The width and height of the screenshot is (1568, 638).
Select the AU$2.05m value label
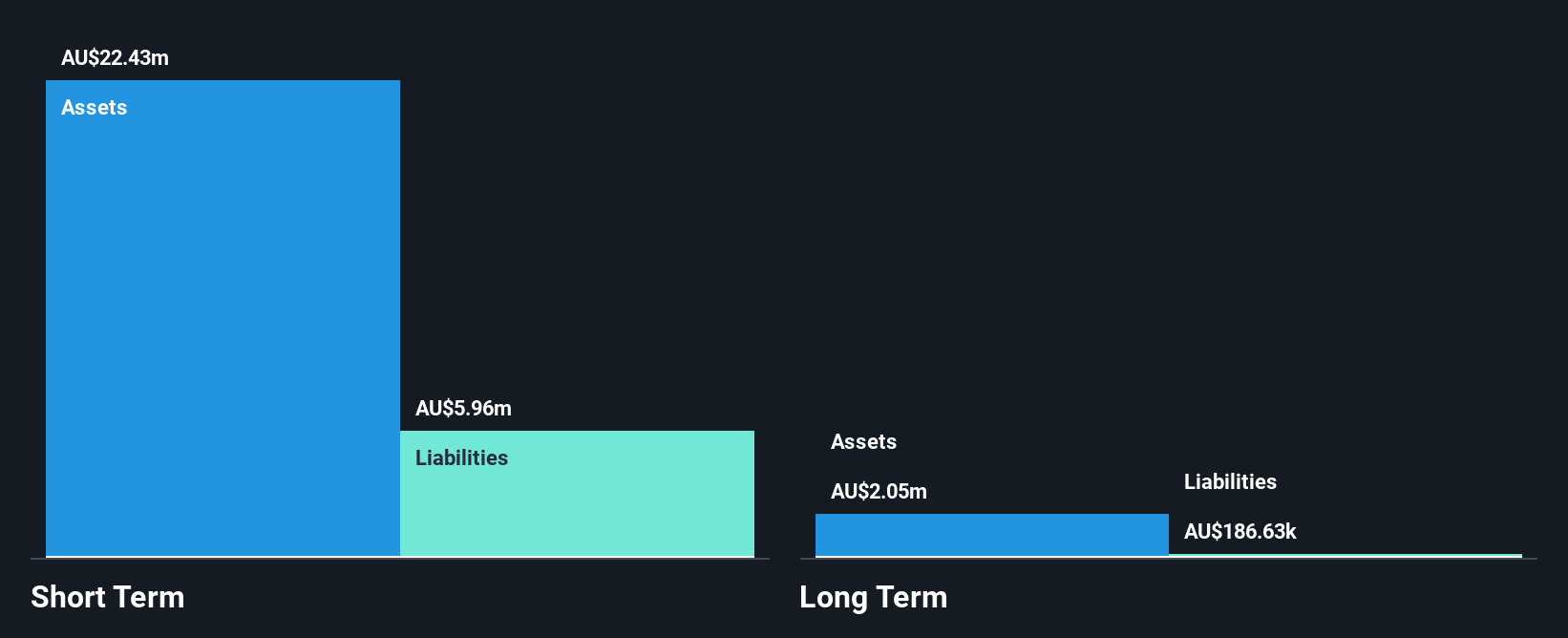(879, 492)
